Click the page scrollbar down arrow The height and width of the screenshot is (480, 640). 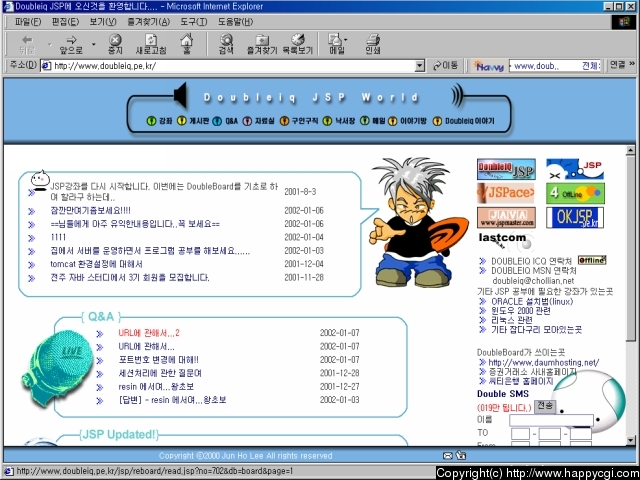[x=631, y=441]
